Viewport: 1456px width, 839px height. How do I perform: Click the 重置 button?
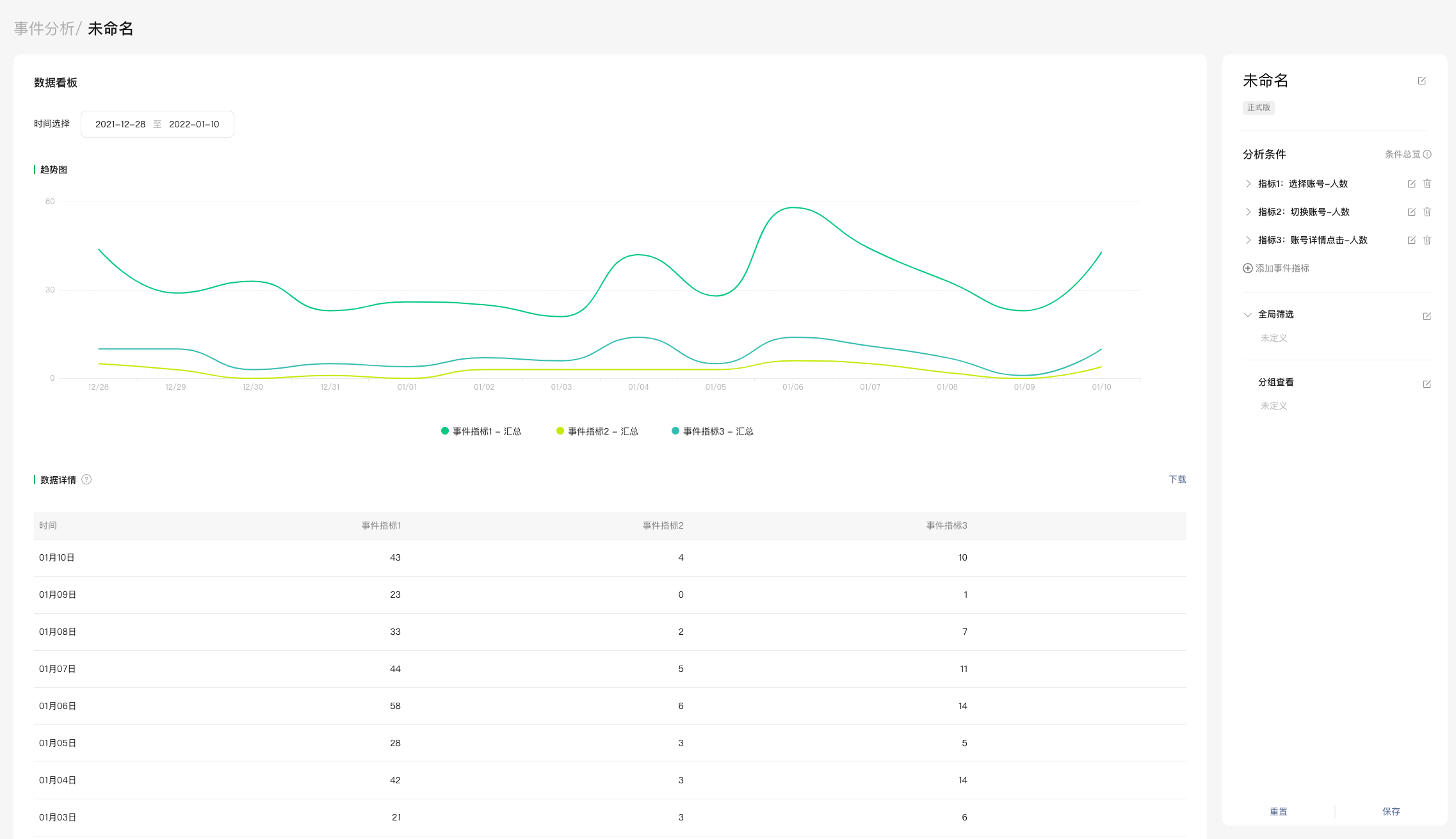(1279, 811)
